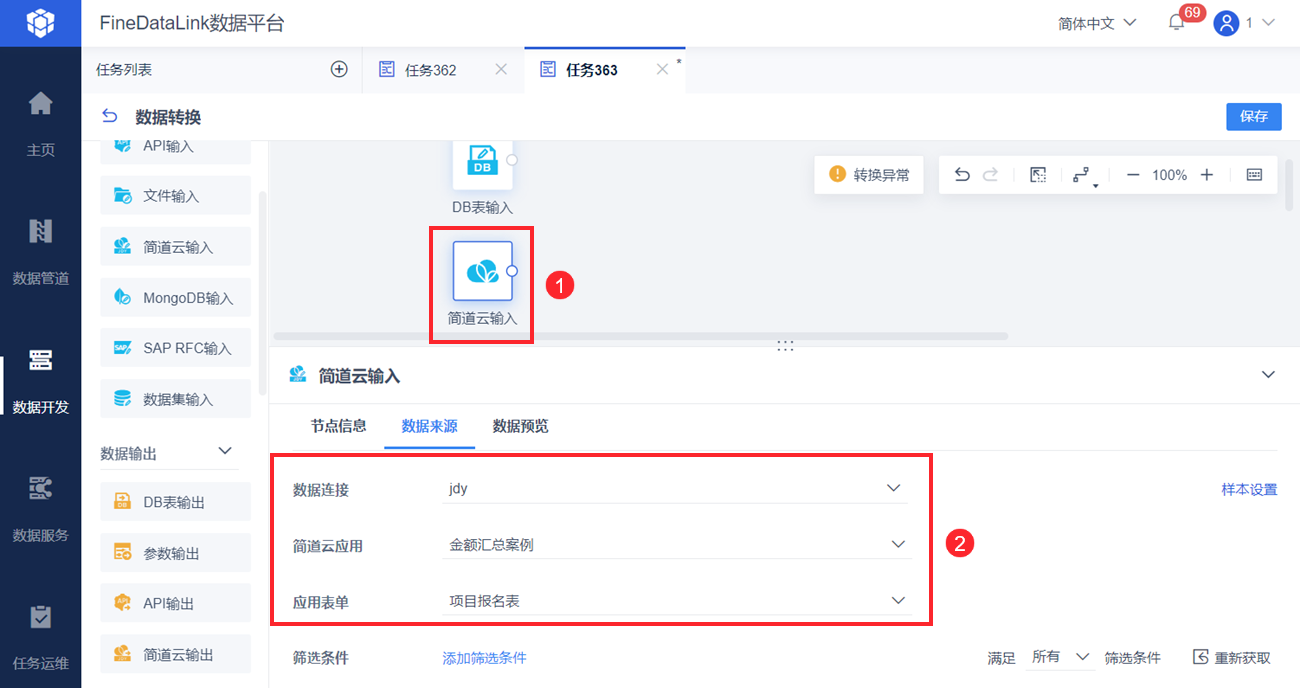Select the 数据集输入 operator
Screen dimensions: 1300x688
[x=175, y=399]
